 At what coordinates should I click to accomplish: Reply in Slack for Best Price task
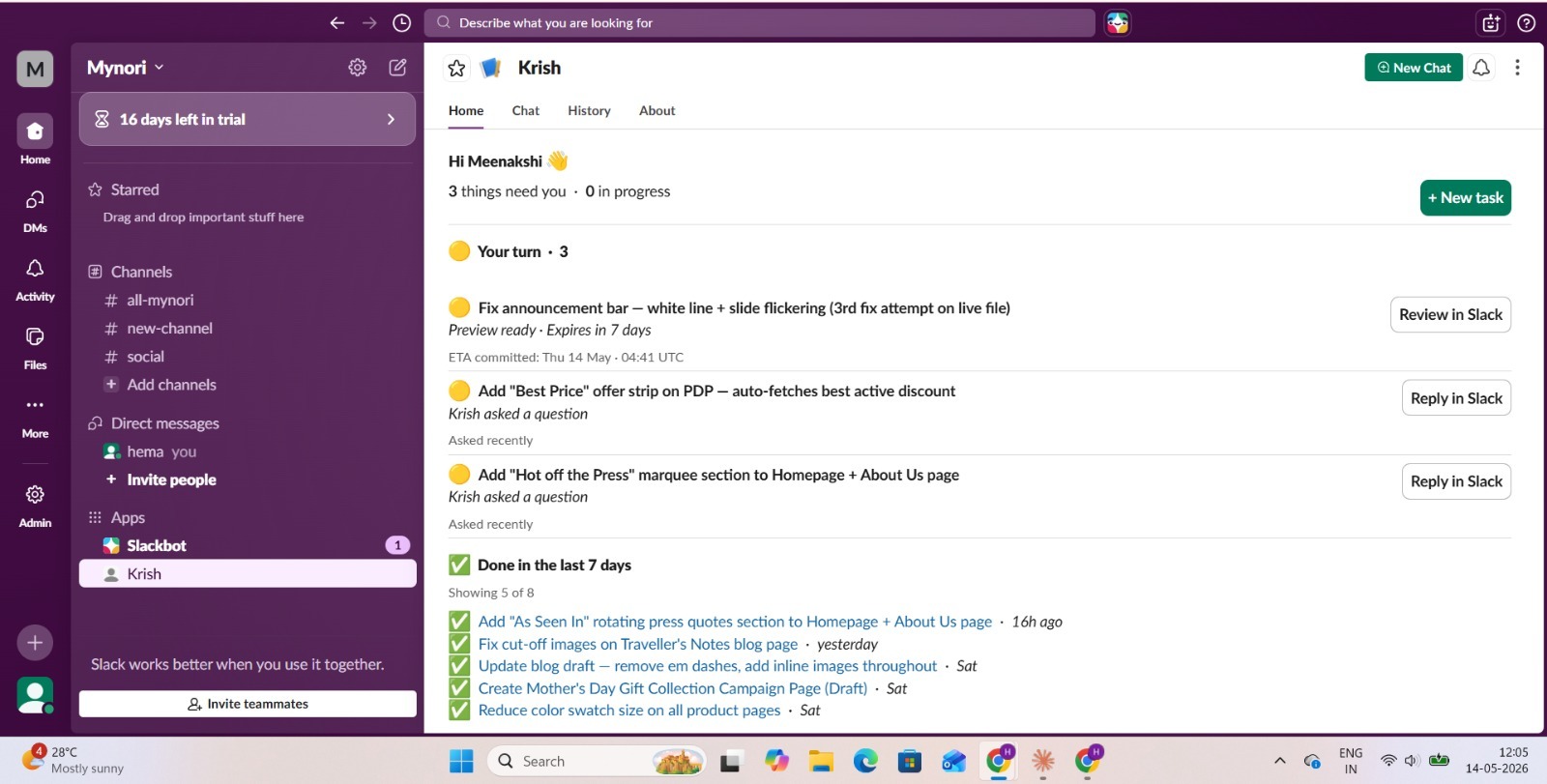(1456, 398)
